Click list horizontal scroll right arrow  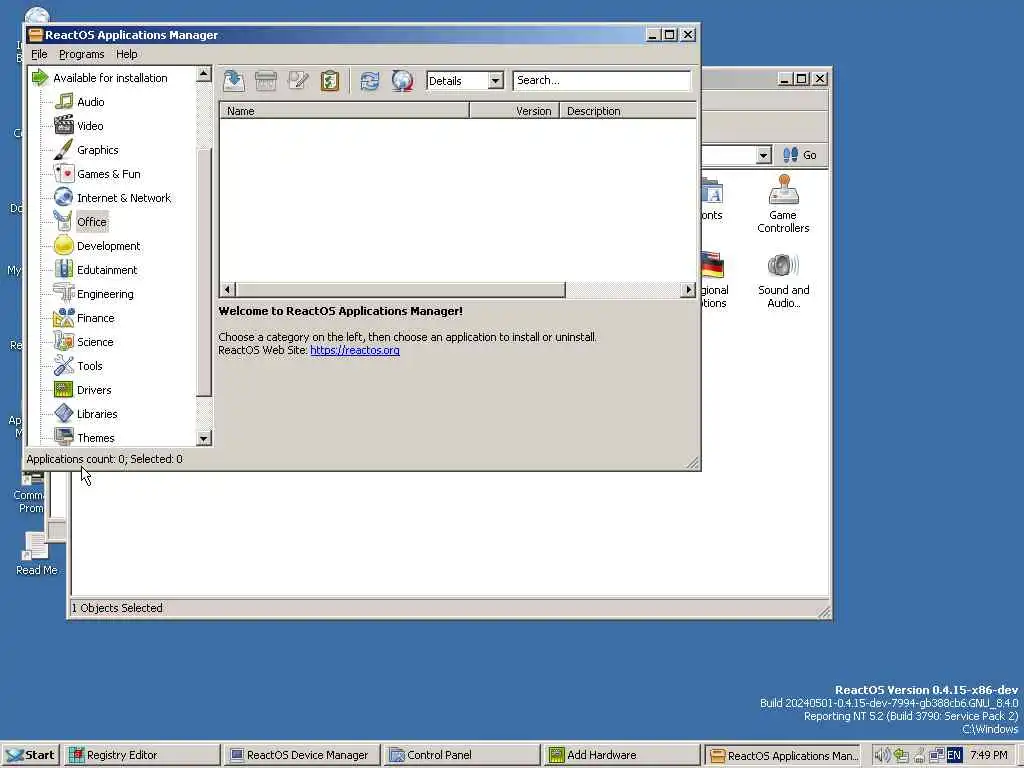(x=688, y=289)
